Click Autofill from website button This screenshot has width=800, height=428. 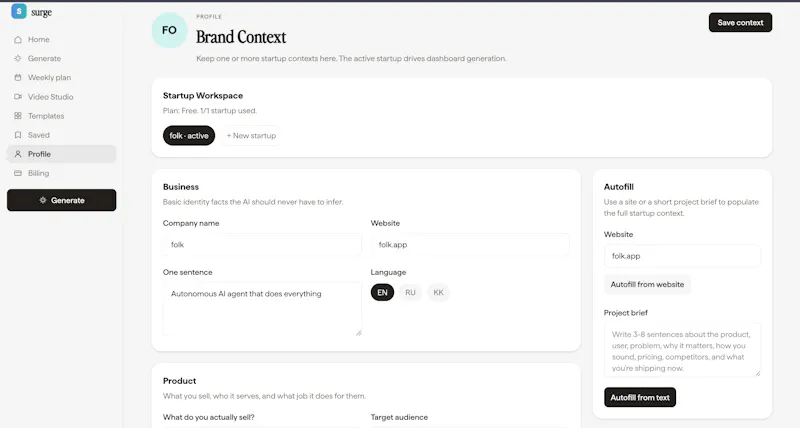pos(647,285)
